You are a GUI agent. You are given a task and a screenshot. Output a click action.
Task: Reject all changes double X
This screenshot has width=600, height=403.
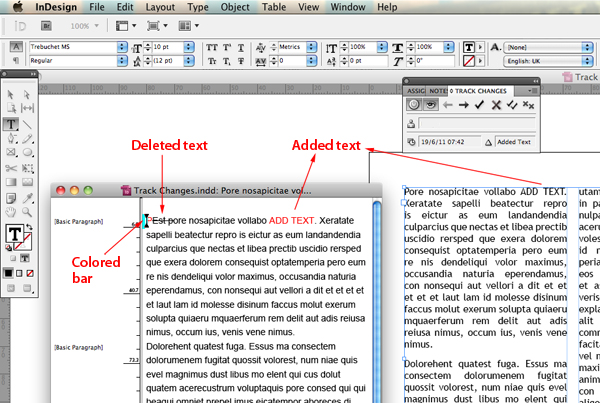coord(528,105)
